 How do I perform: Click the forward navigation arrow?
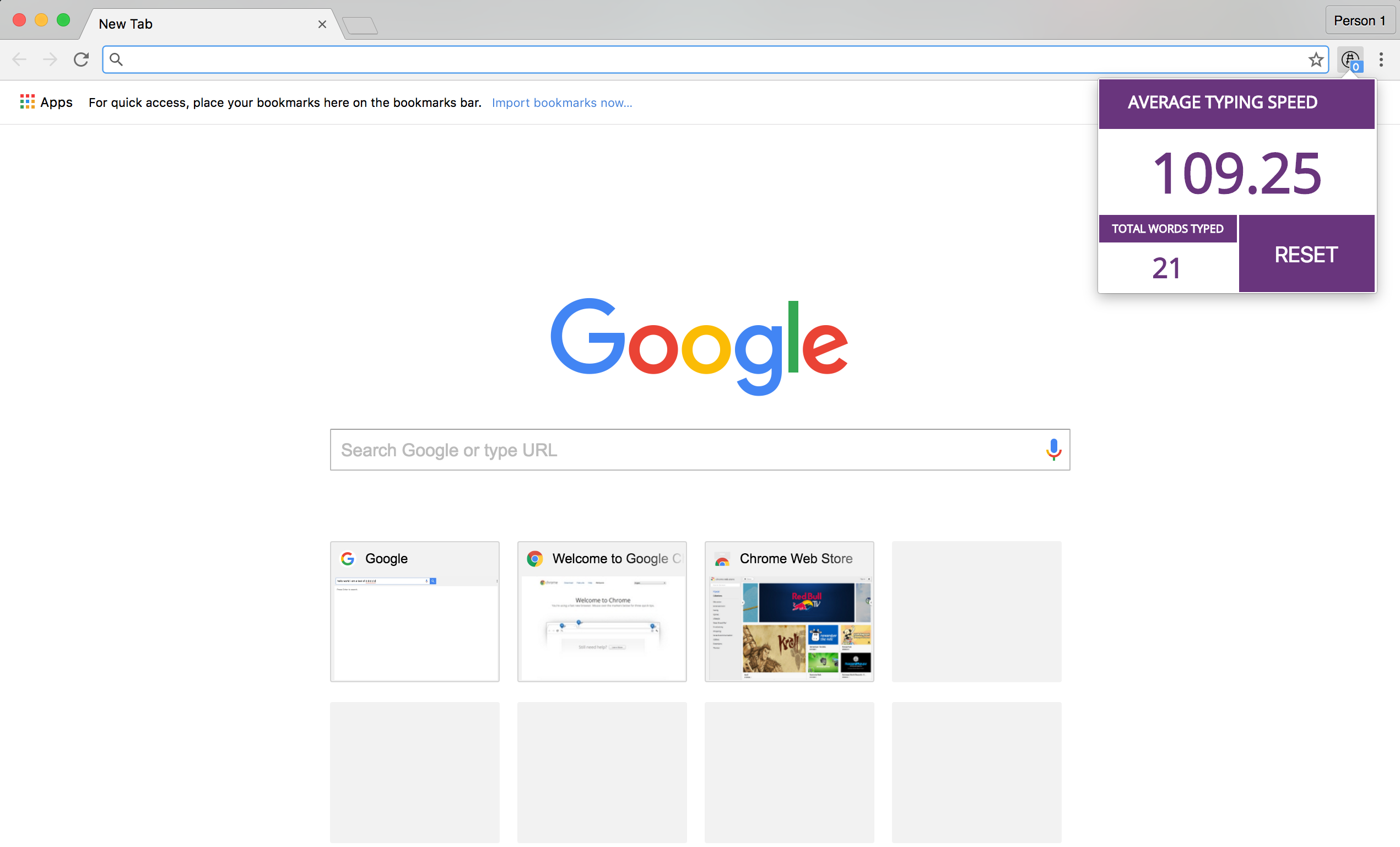(50, 59)
